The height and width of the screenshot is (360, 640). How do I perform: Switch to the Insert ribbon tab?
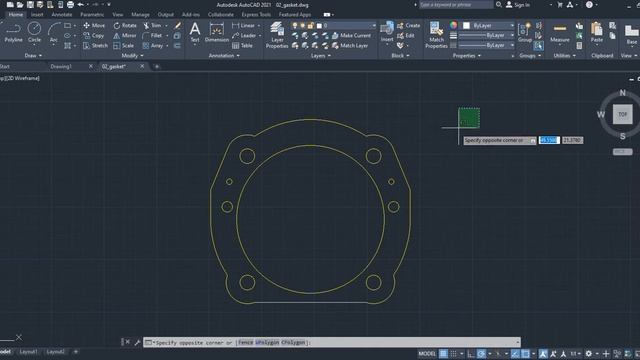[x=37, y=14]
